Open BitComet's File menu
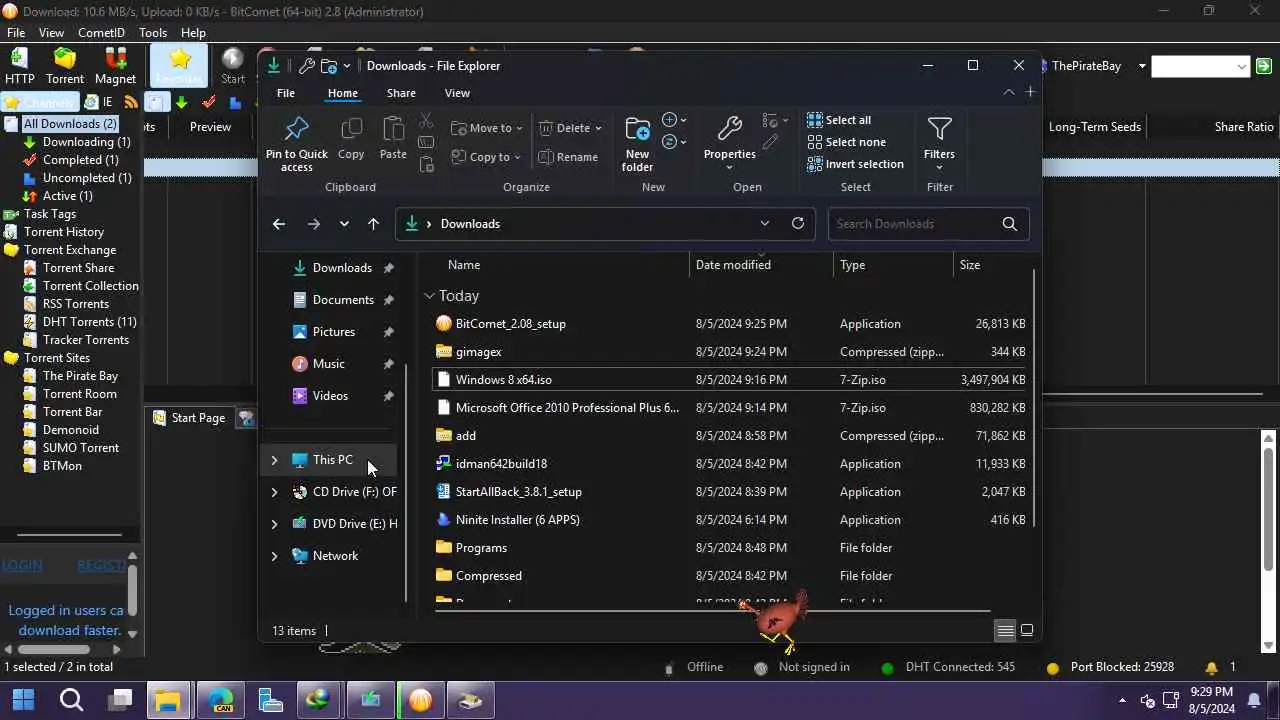 click(x=16, y=33)
